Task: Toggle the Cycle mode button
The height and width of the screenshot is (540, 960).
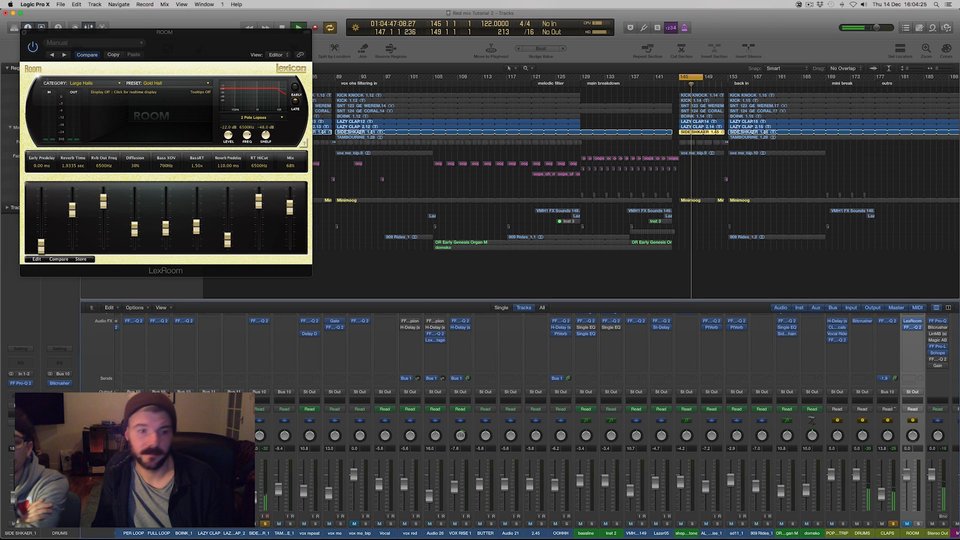Action: coord(329,28)
